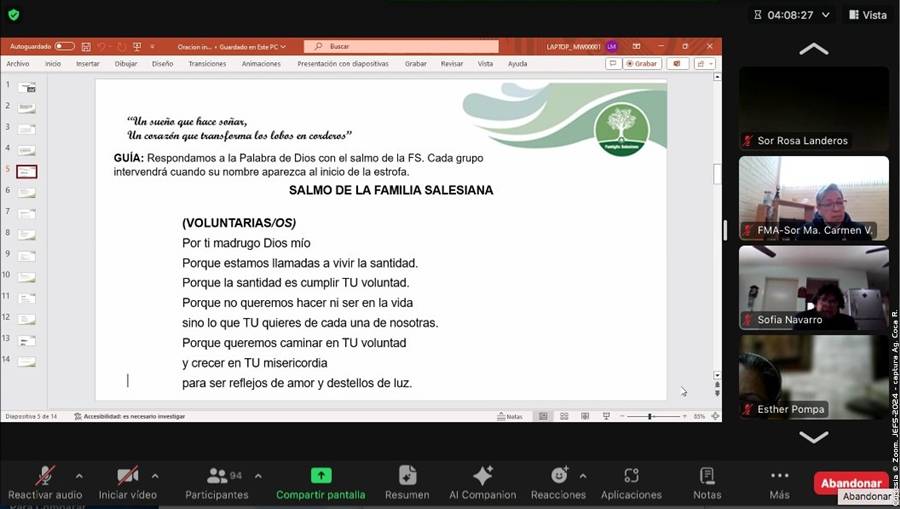Screen dimensions: 900x509
Task: Click the Buscar search field
Action: (401, 46)
